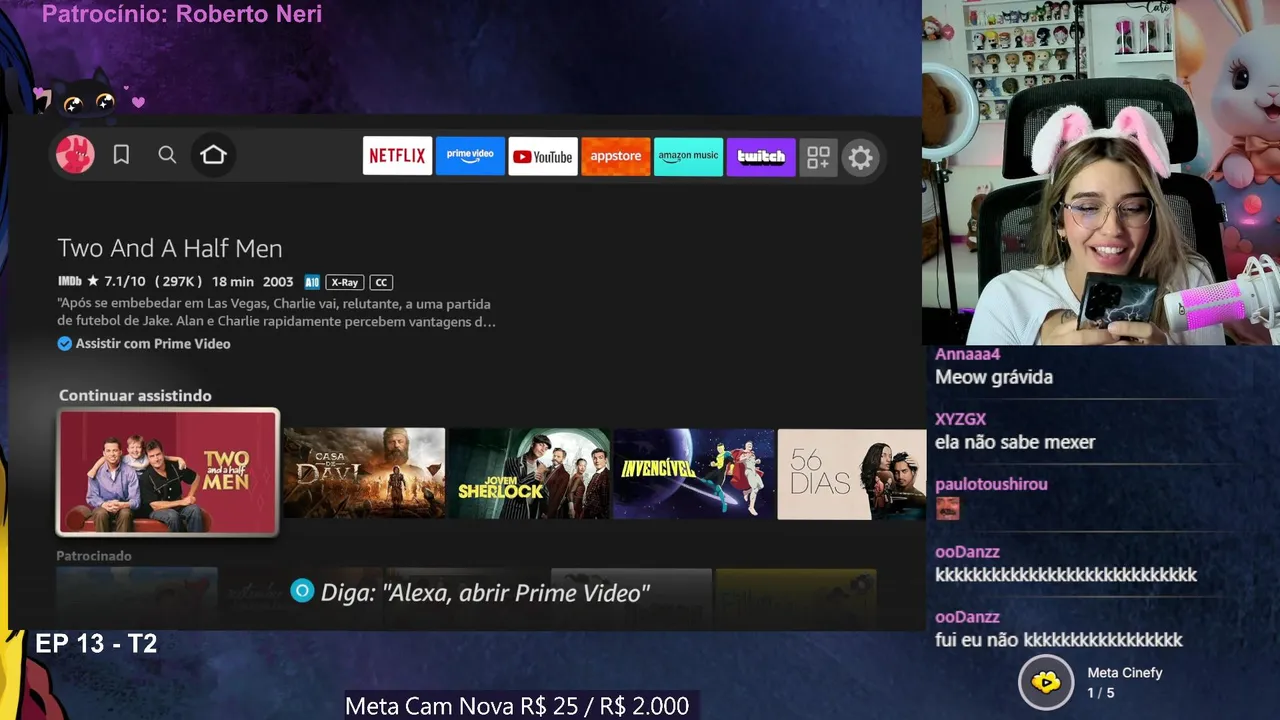Click the blue check Prime Video icon
The width and height of the screenshot is (1280, 720).
(x=65, y=343)
